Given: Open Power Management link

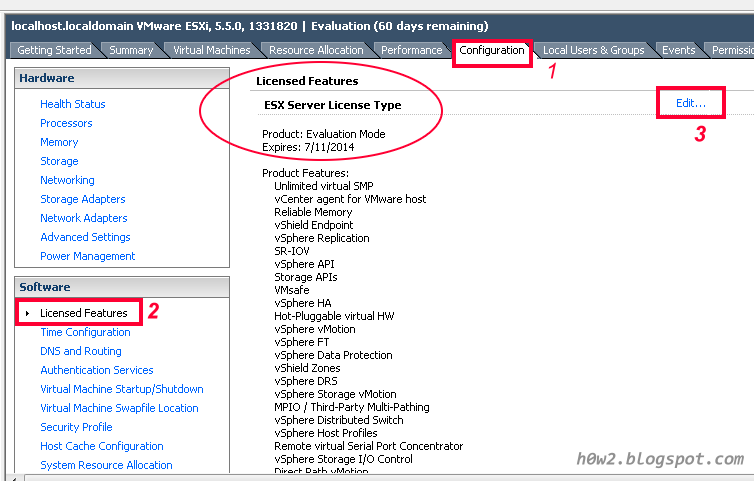Looking at the screenshot, I should [x=88, y=256].
